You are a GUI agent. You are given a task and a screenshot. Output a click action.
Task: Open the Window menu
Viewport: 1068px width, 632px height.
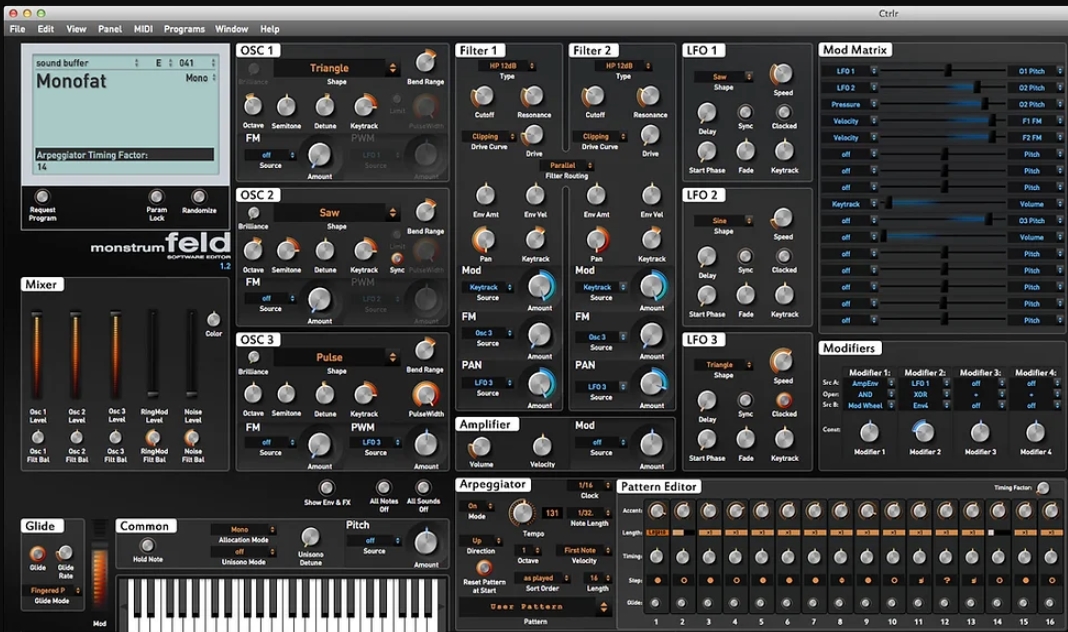232,29
